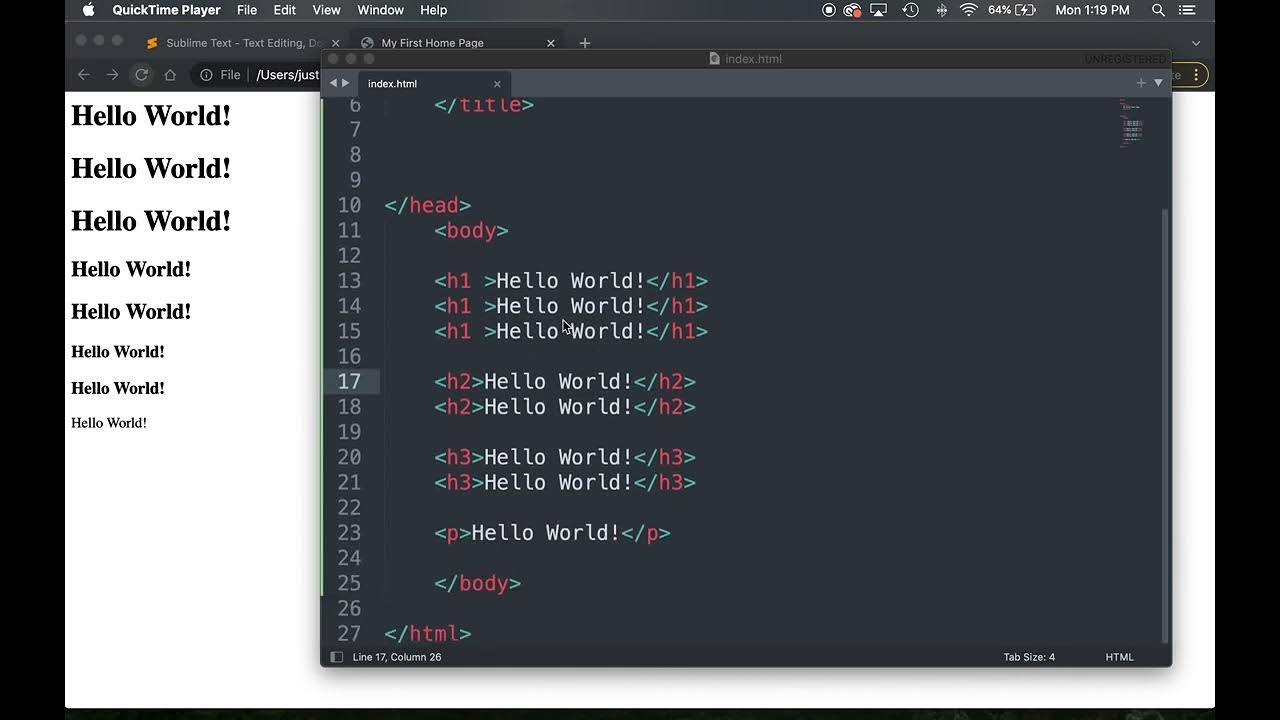Go forward in the browser
The height and width of the screenshot is (720, 1280).
tap(113, 75)
